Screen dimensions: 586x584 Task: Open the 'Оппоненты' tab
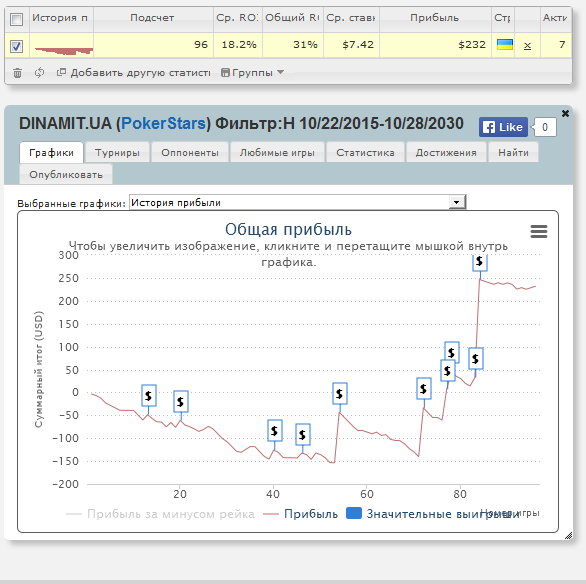190,152
